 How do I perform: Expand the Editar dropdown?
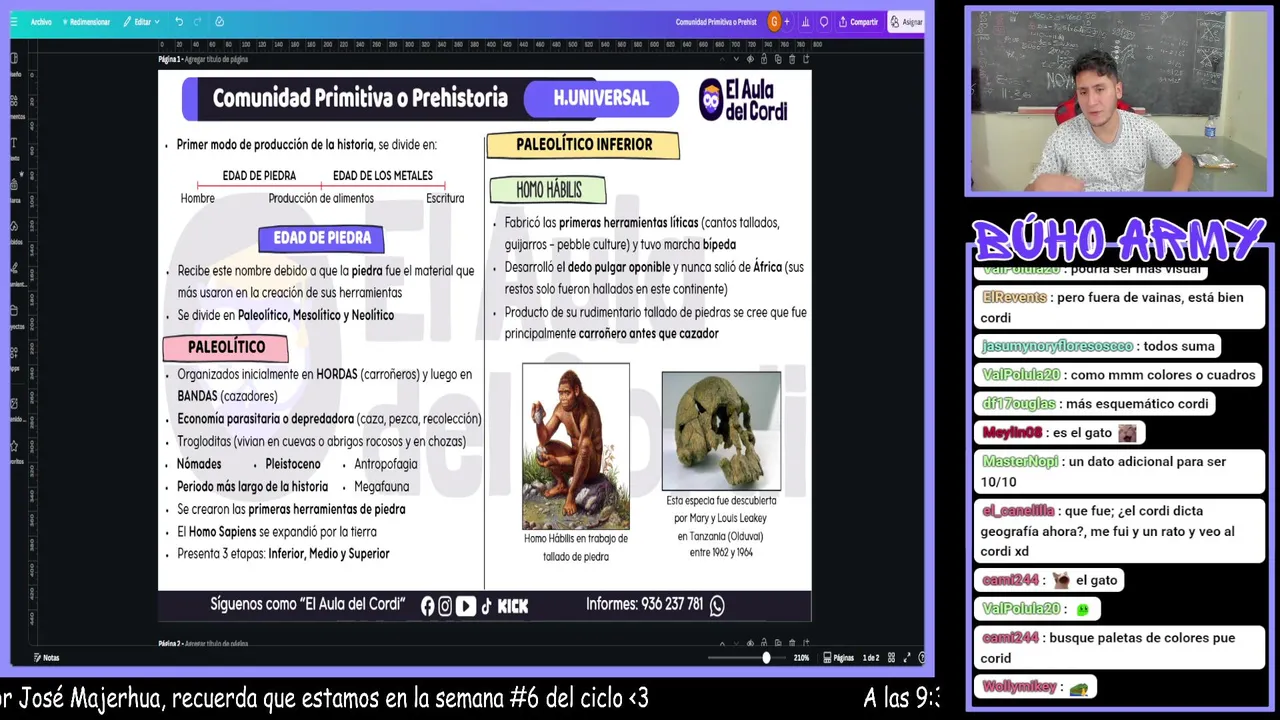click(141, 22)
